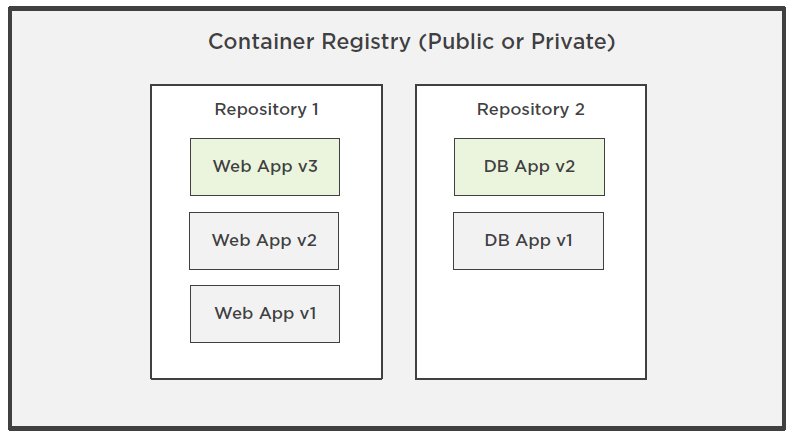Select the Web App v2 image box
Screen dimensions: 794x438
264,241
